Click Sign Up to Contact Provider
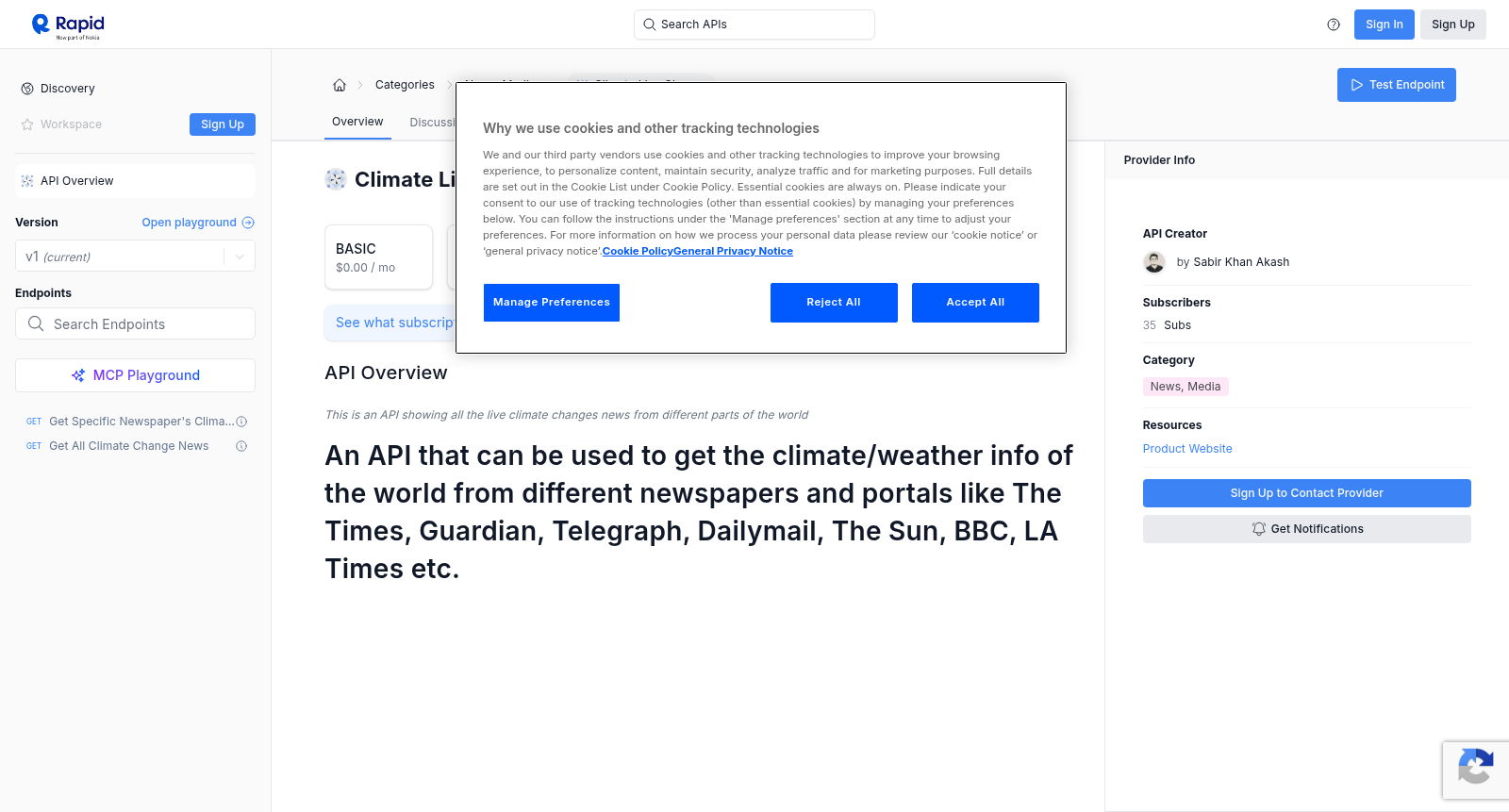This screenshot has height=812, width=1509. tap(1307, 493)
